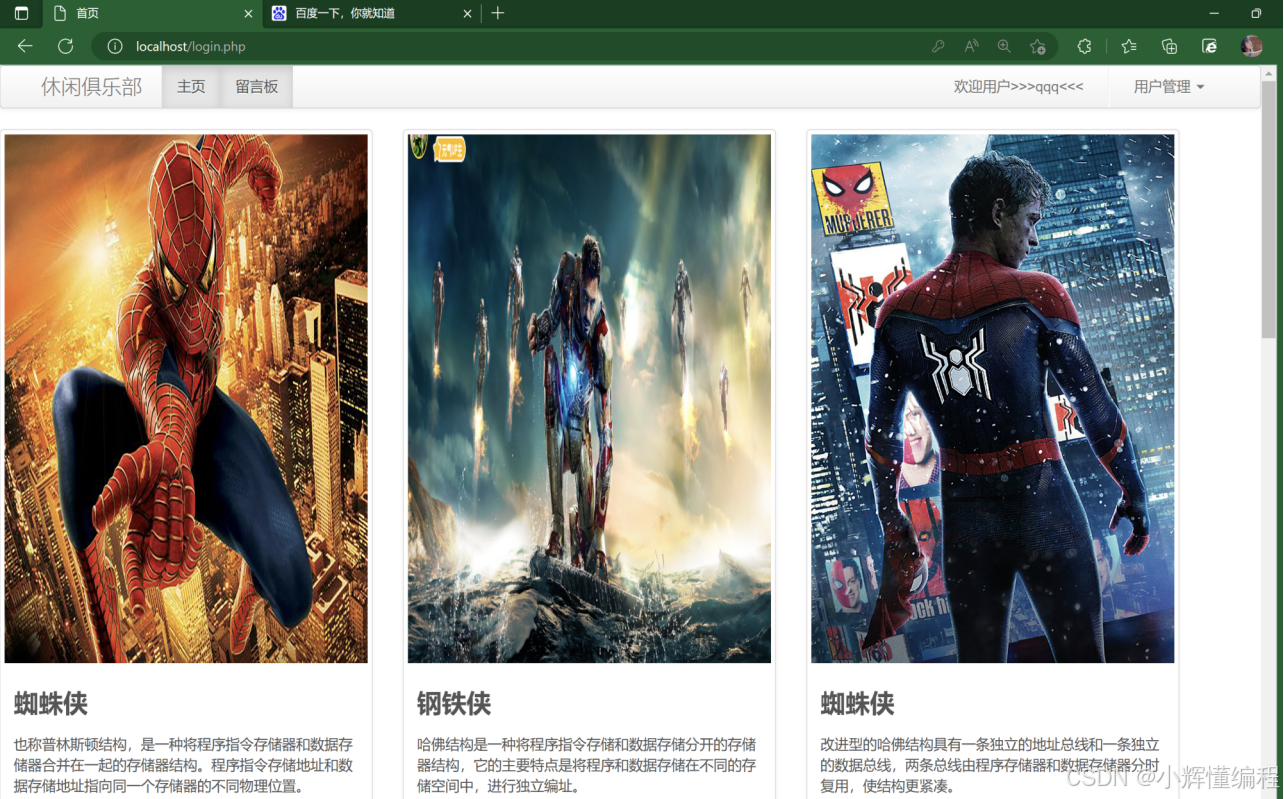Screen dimensions: 1284x799
Task: Add this page to favorites
Action: [1038, 46]
